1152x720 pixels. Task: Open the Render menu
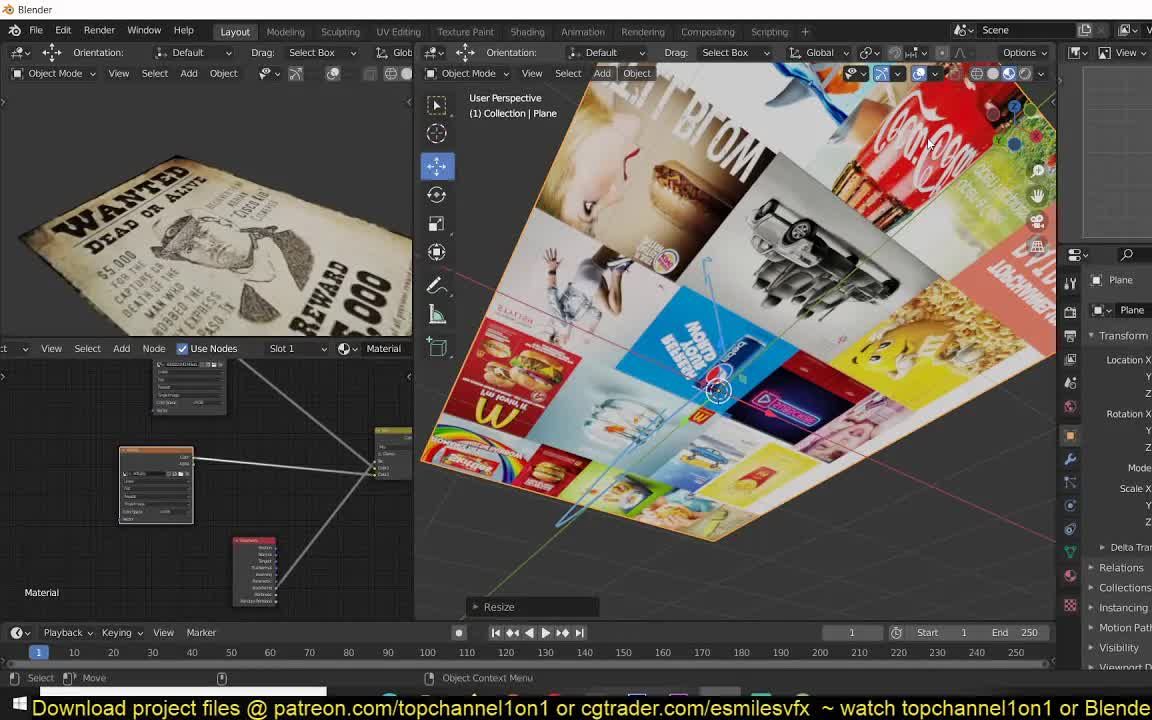(x=99, y=30)
